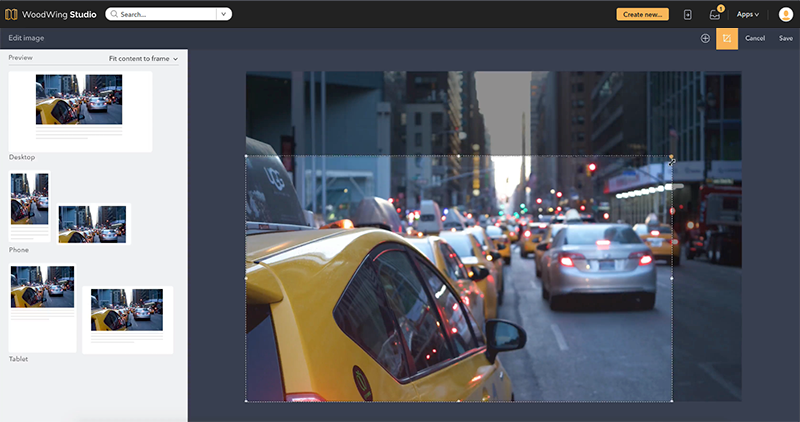Click the Phone label text
The height and width of the screenshot is (422, 800).
coord(19,250)
